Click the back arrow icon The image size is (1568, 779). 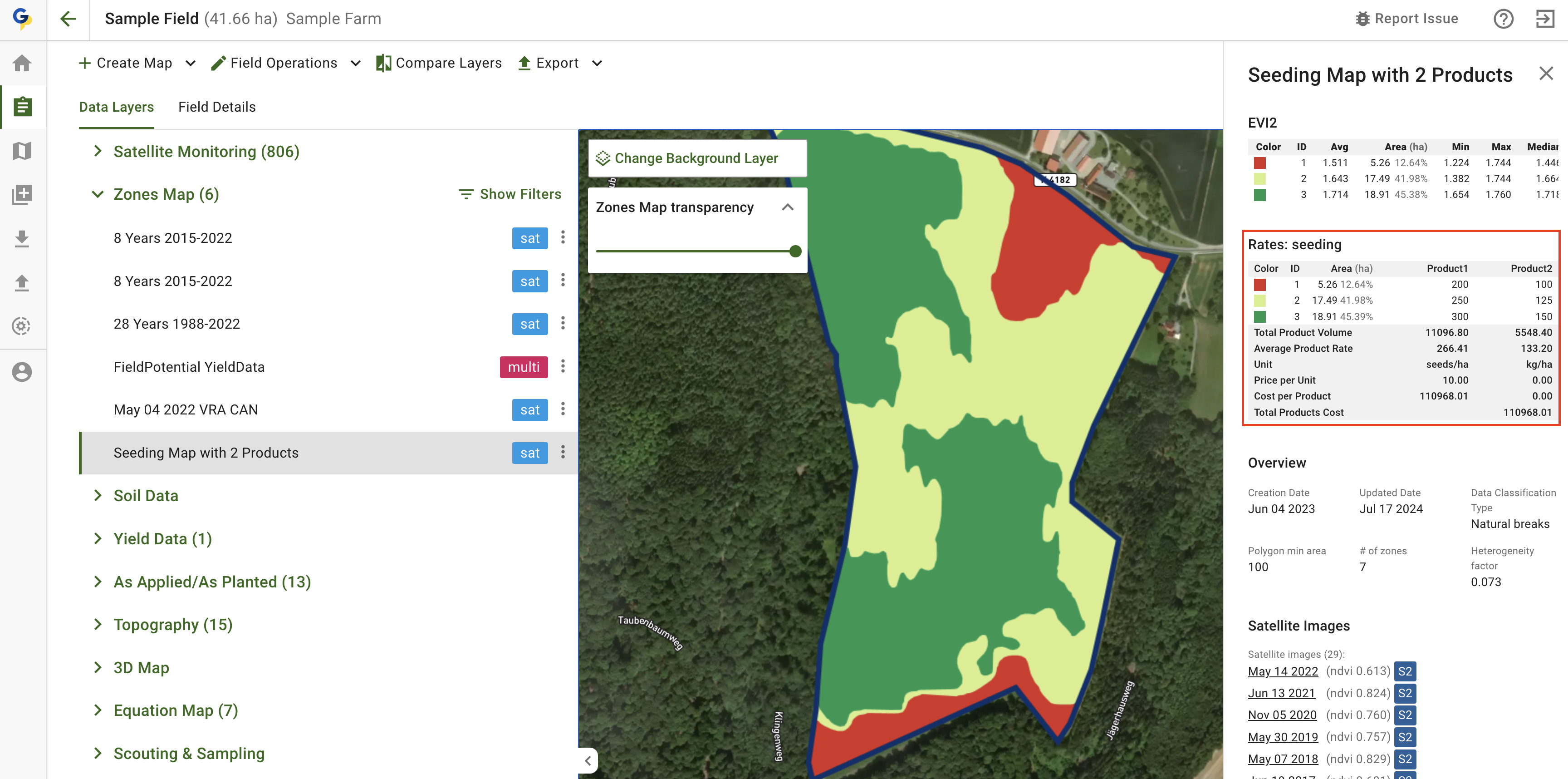coord(68,19)
